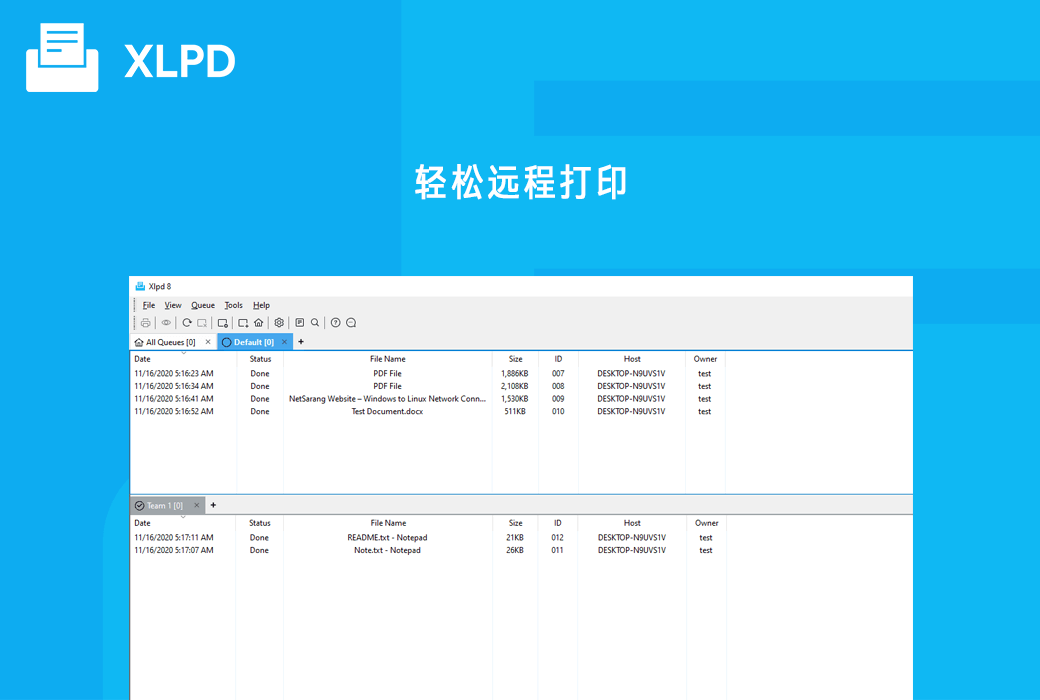Screen dimensions: 1040x700
Task: Click job ID 009 cell
Action: tap(558, 399)
